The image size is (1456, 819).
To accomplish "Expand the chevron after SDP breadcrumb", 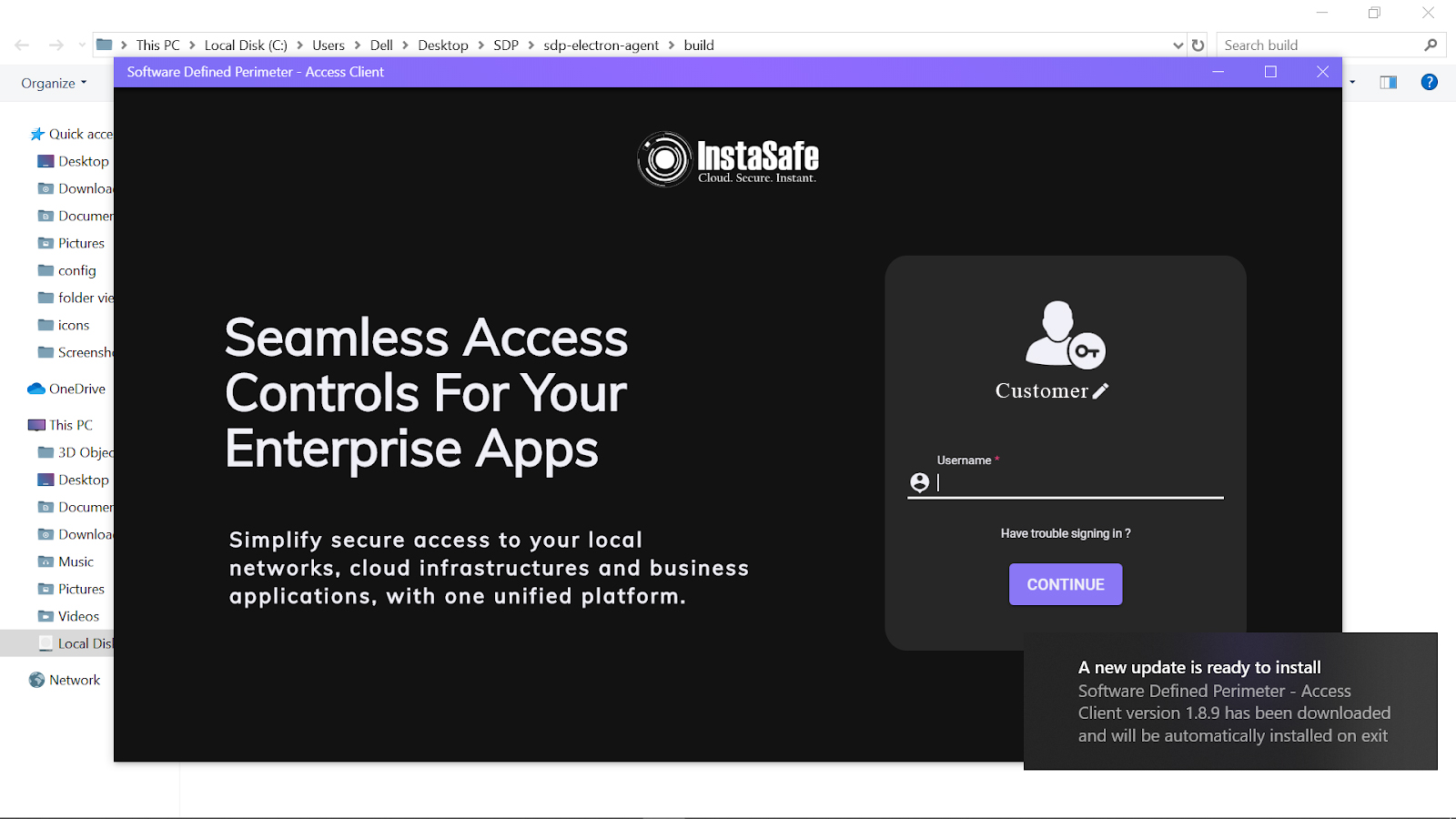I will [531, 45].
